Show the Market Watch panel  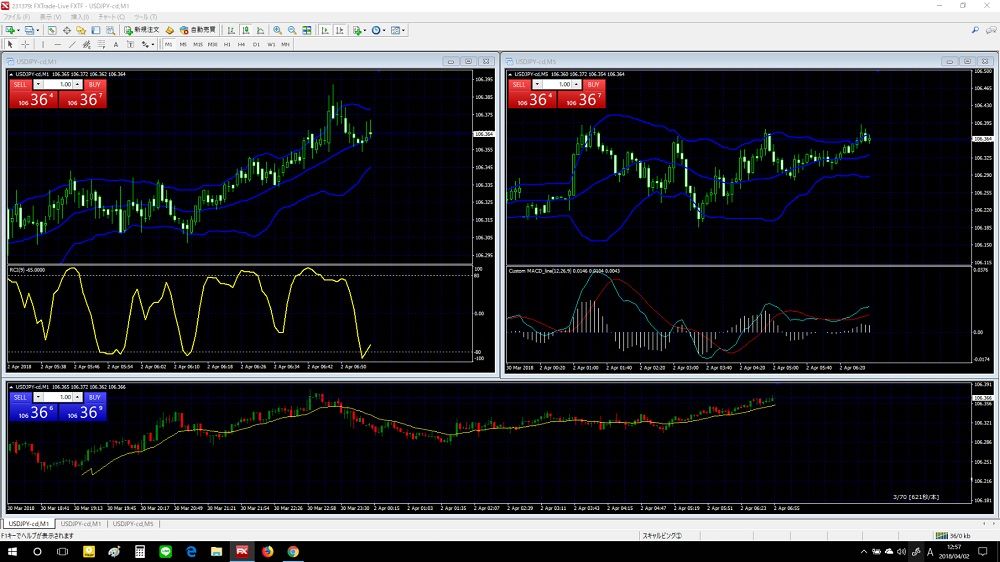(x=52, y=30)
